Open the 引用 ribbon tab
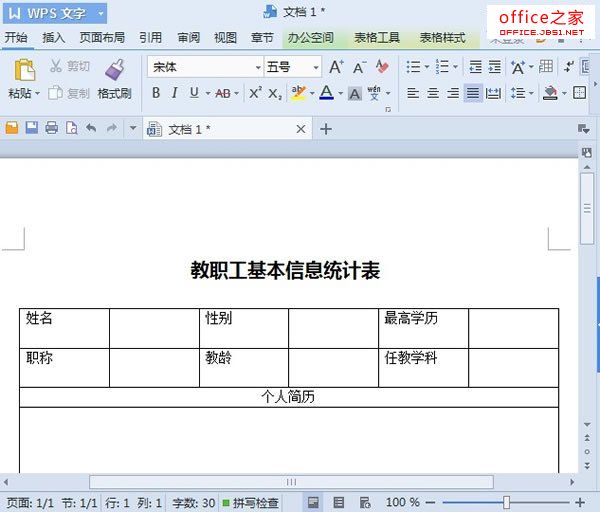 (150, 38)
